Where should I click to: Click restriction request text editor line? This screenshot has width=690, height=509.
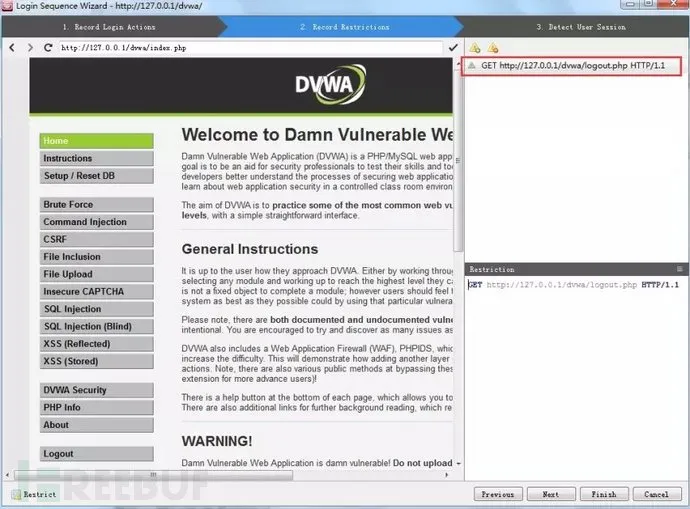point(573,285)
